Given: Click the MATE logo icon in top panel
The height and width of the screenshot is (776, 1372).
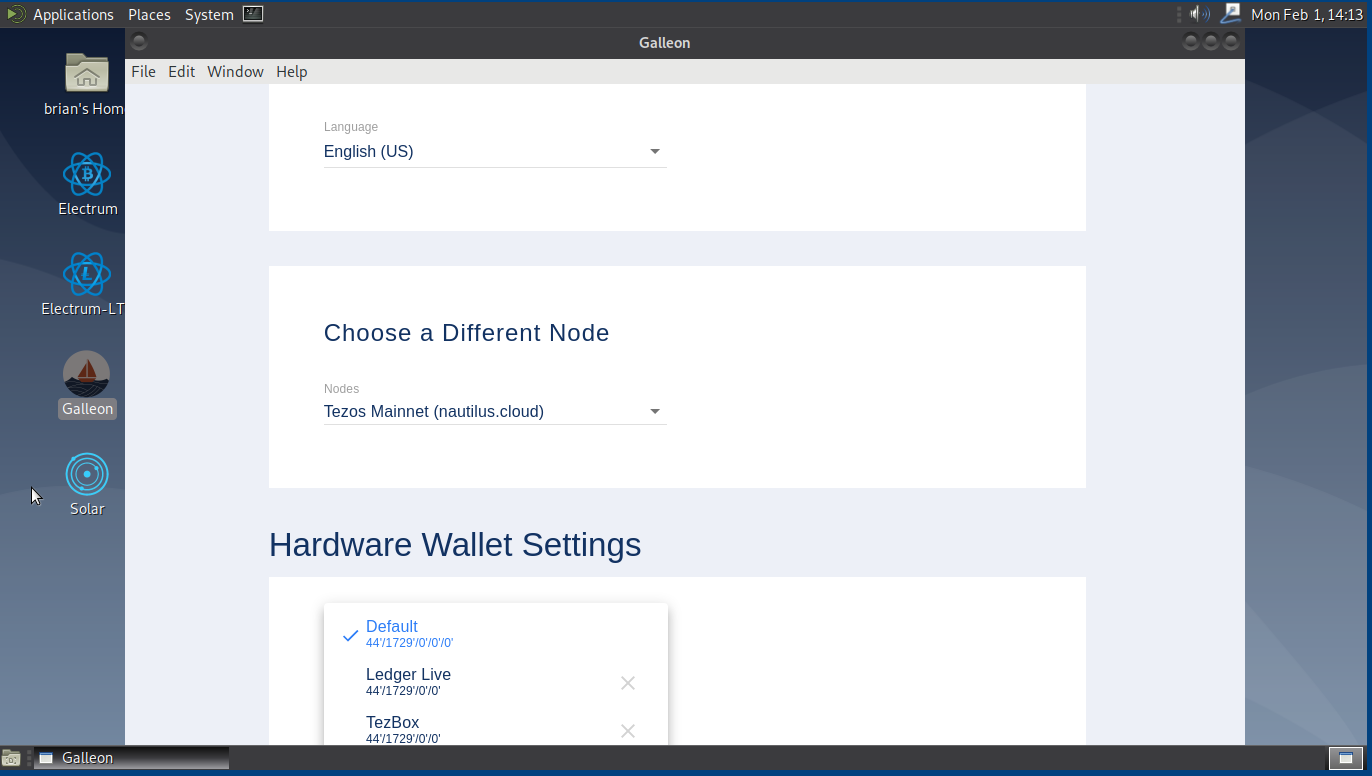Looking at the screenshot, I should click(x=16, y=14).
